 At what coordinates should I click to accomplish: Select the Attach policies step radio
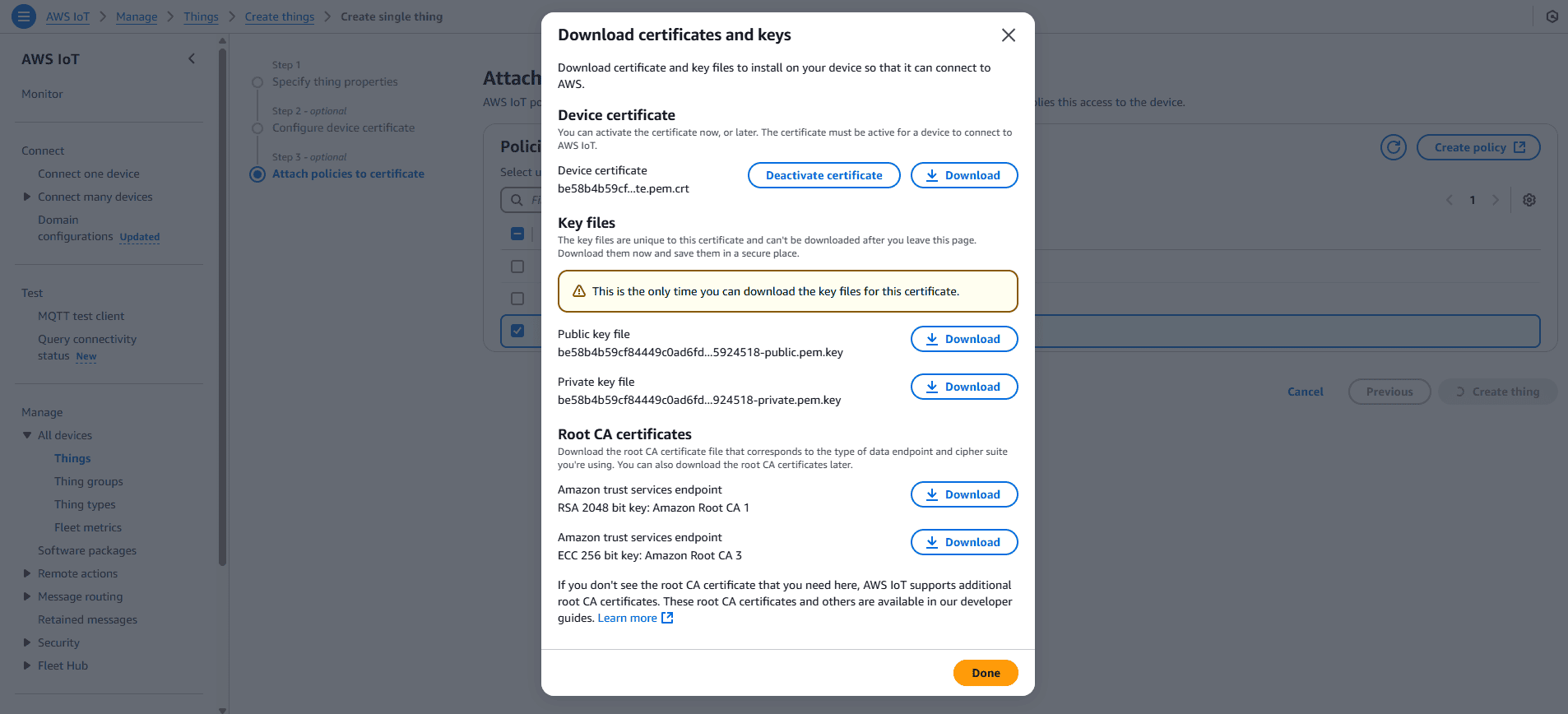coord(257,174)
